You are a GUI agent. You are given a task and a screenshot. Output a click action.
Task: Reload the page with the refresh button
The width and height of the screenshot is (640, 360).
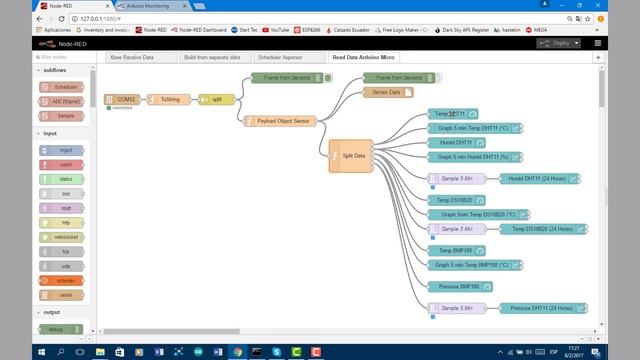[x=62, y=19]
